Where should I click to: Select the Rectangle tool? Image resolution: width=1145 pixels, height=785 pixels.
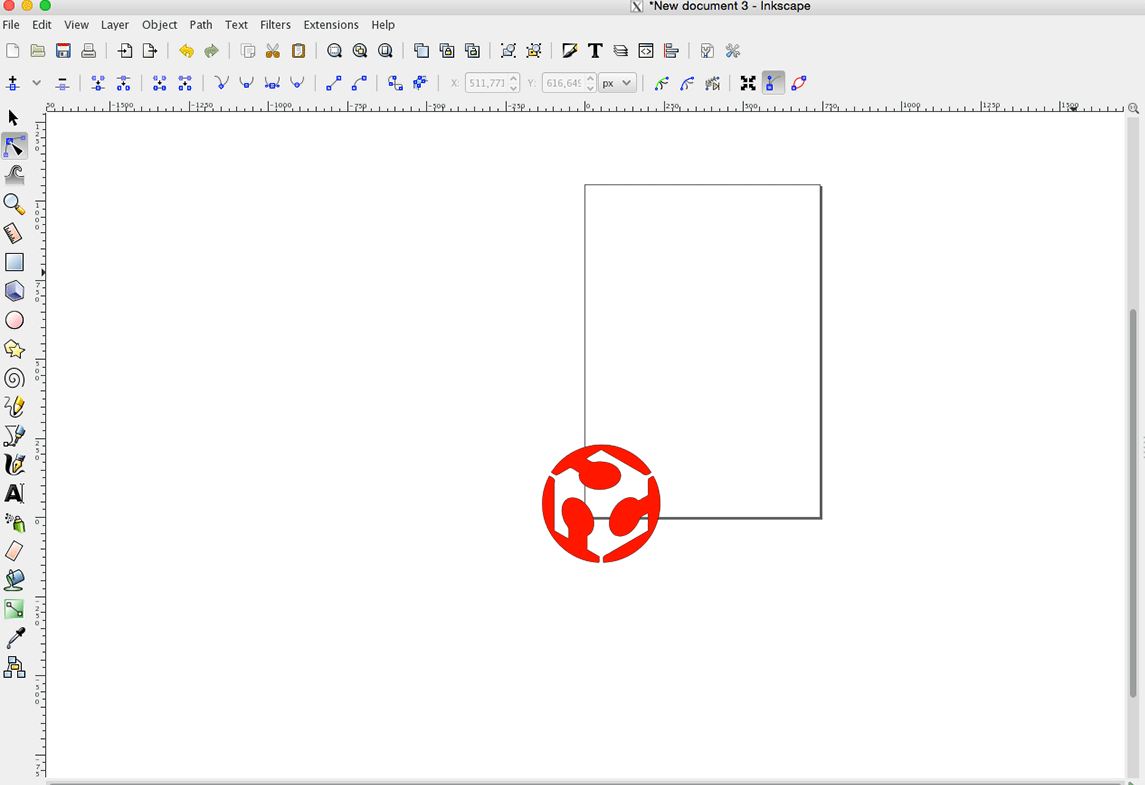point(14,262)
